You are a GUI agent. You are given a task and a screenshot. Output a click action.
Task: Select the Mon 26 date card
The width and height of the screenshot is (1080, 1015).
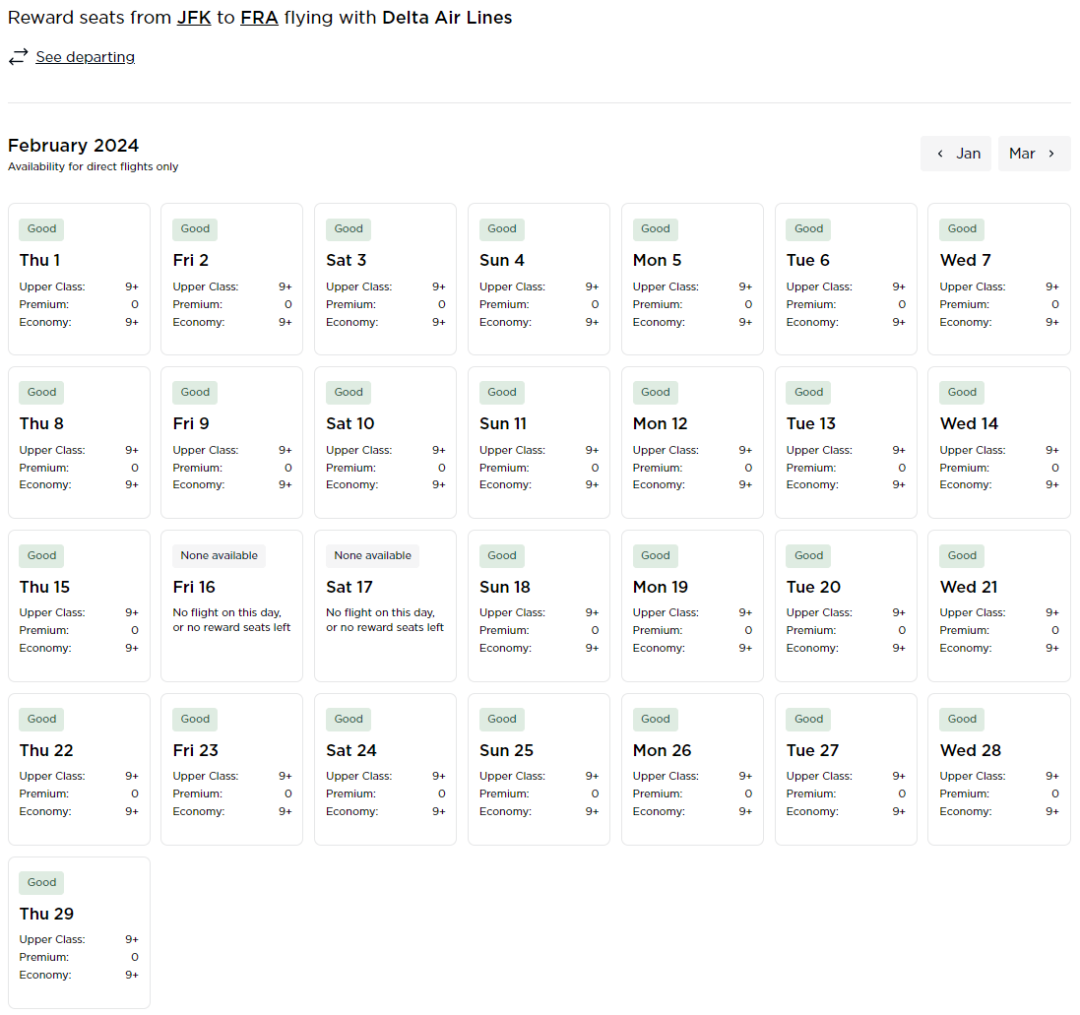click(x=692, y=768)
